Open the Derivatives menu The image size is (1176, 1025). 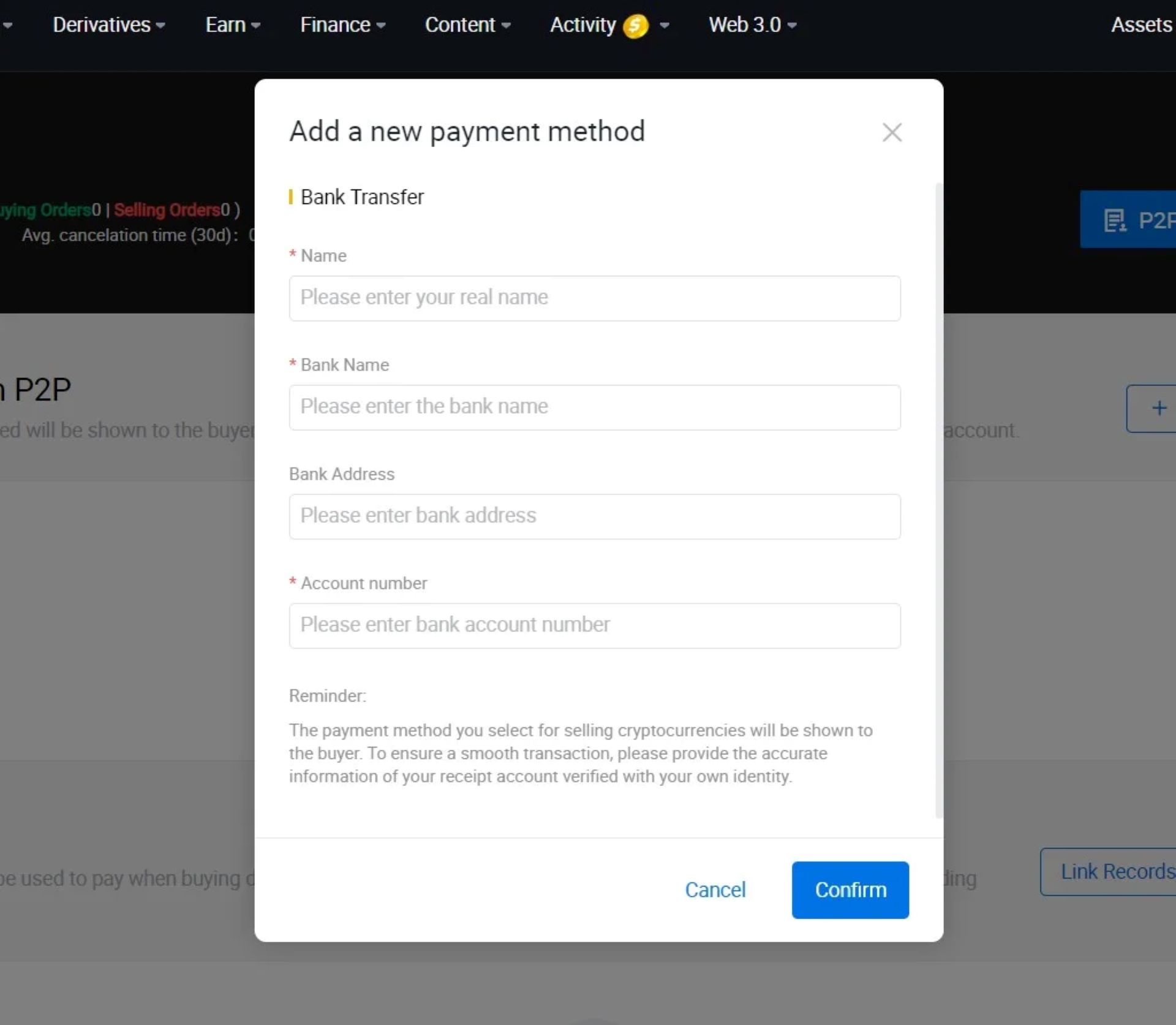pos(108,25)
